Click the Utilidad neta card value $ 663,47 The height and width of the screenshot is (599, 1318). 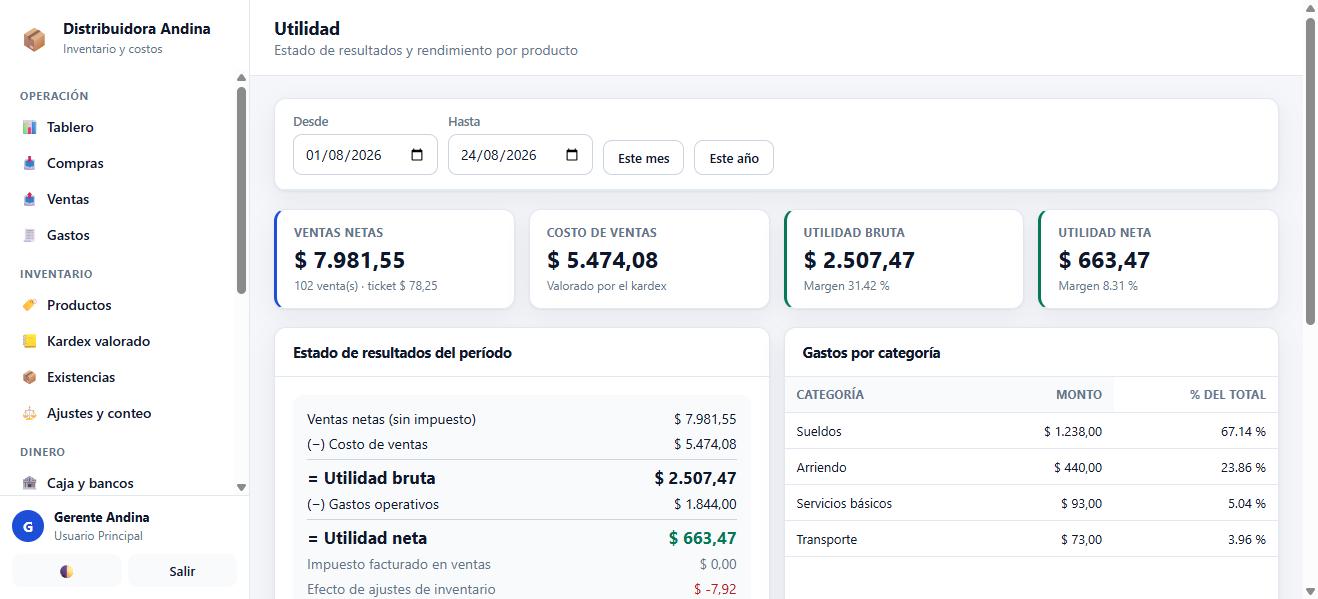click(x=1105, y=260)
